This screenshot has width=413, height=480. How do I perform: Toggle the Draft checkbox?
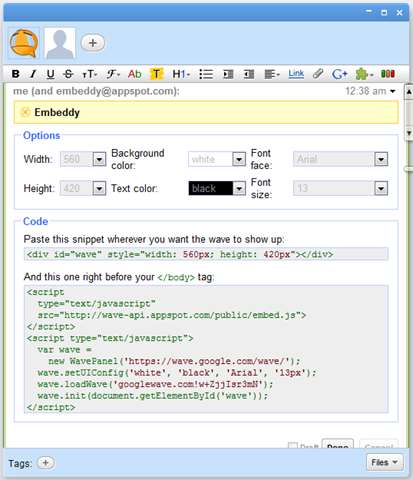pos(292,446)
